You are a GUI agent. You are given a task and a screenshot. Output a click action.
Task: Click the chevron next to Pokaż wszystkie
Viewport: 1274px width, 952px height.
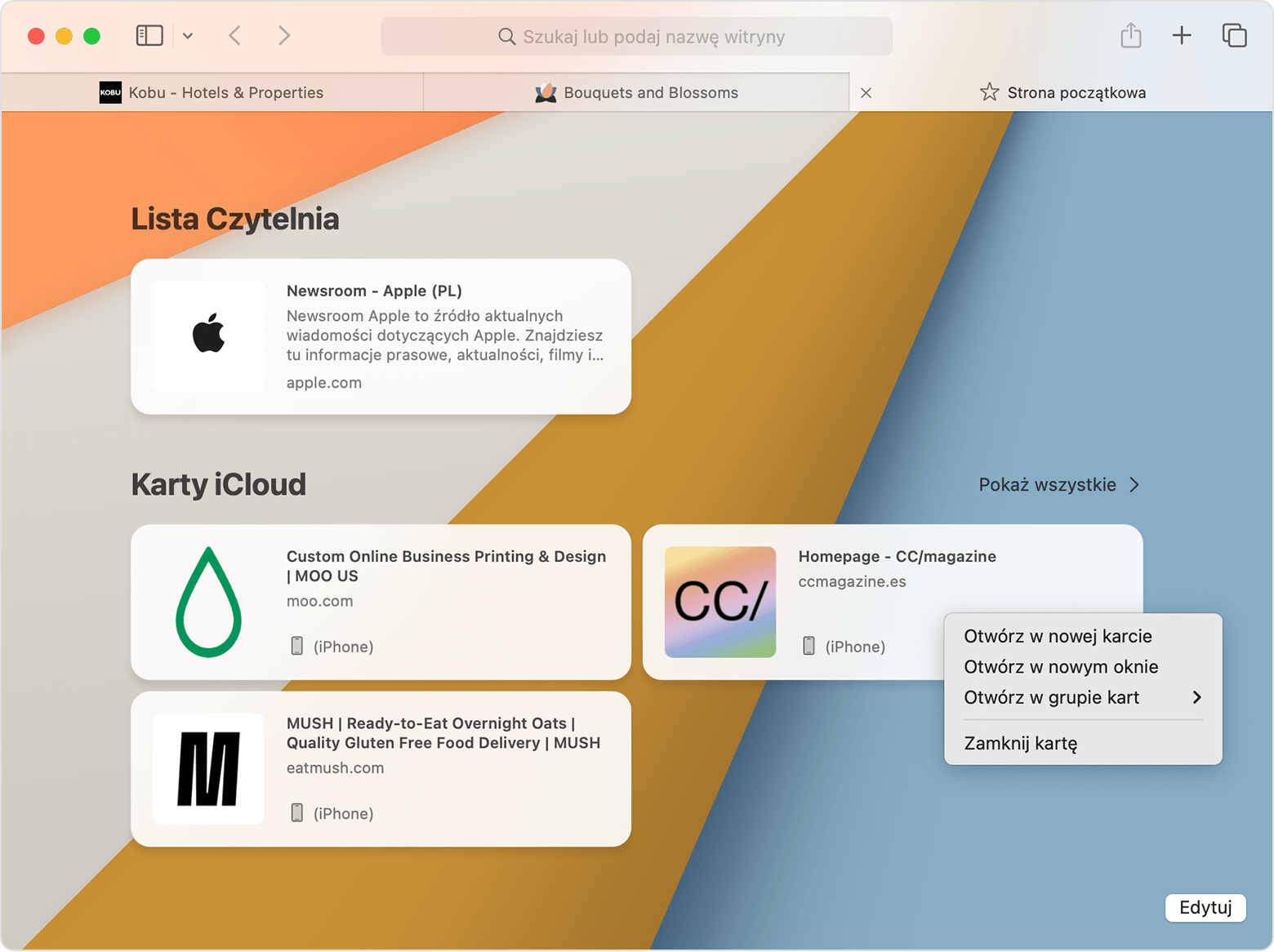click(x=1134, y=485)
